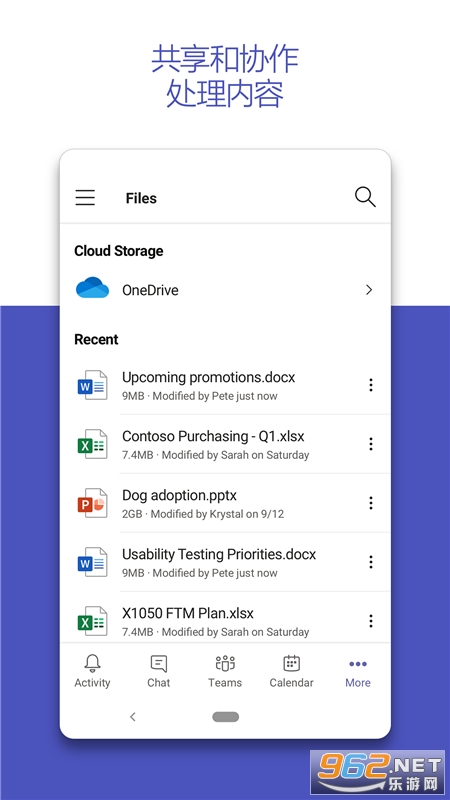
Task: Open options for Contoso Purchasing - Q1.xlsx
Action: coord(371,444)
